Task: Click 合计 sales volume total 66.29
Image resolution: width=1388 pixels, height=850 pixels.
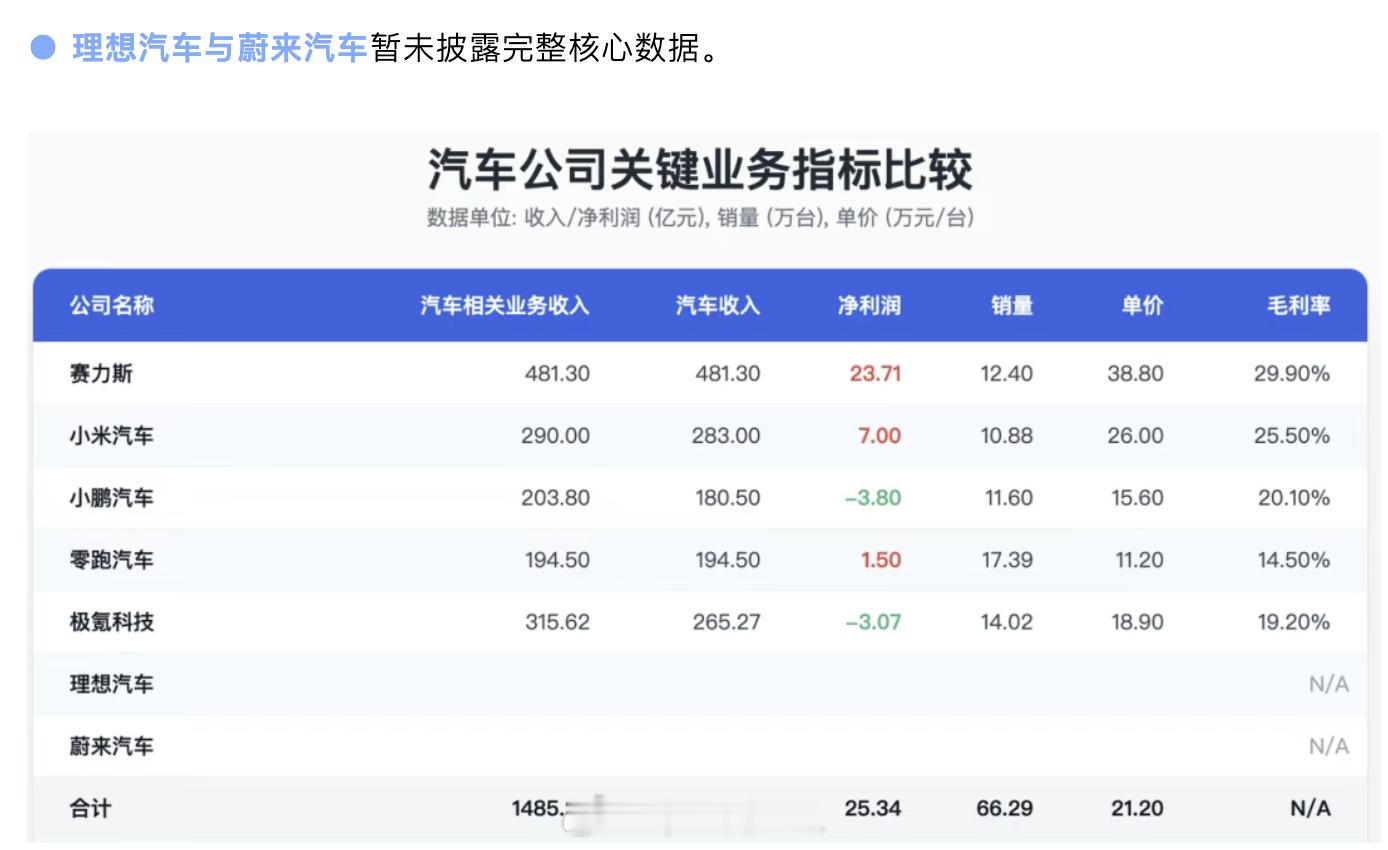Action: click(1005, 808)
